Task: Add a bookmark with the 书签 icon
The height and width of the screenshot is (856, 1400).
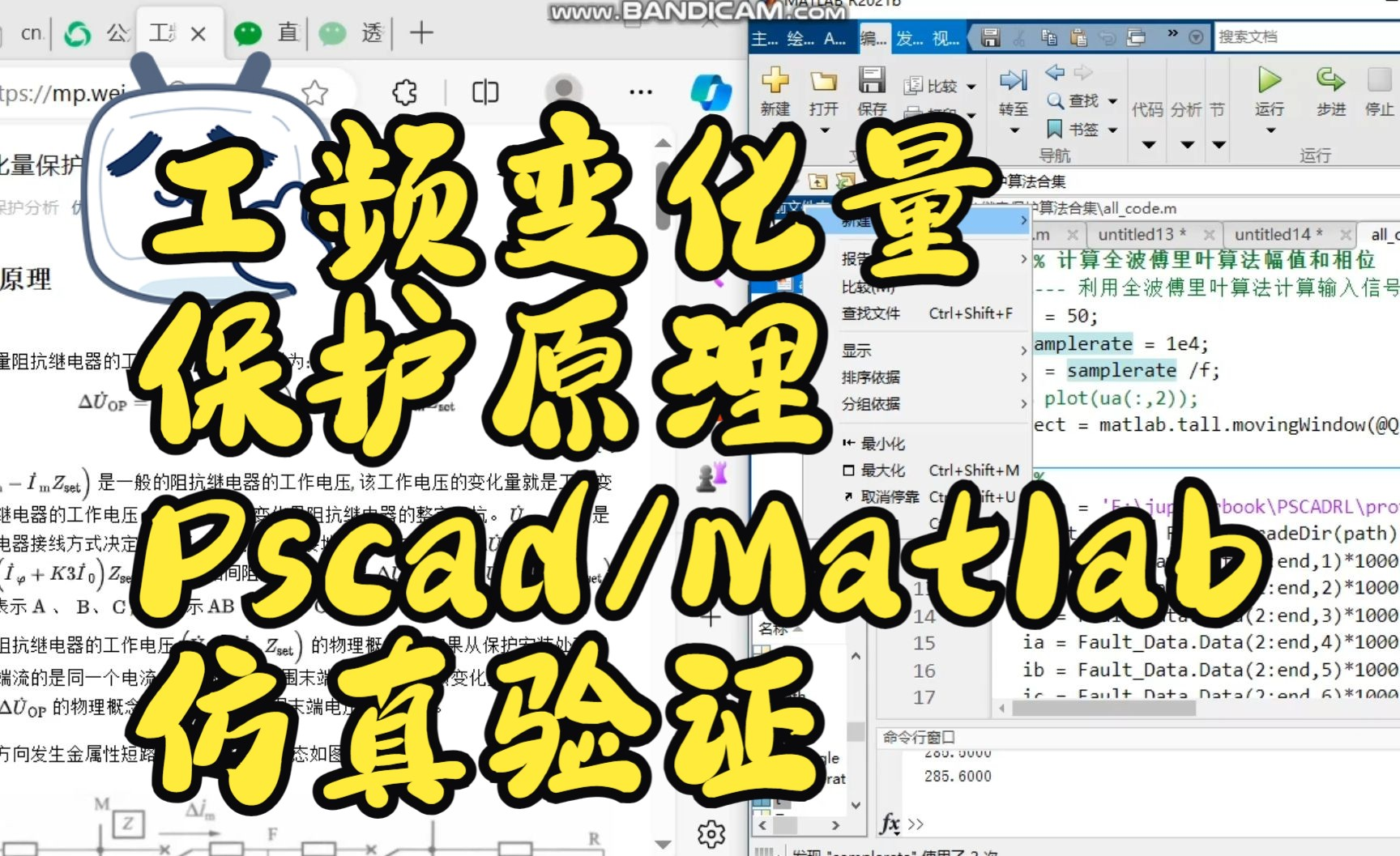Action: pyautogui.click(x=1053, y=128)
